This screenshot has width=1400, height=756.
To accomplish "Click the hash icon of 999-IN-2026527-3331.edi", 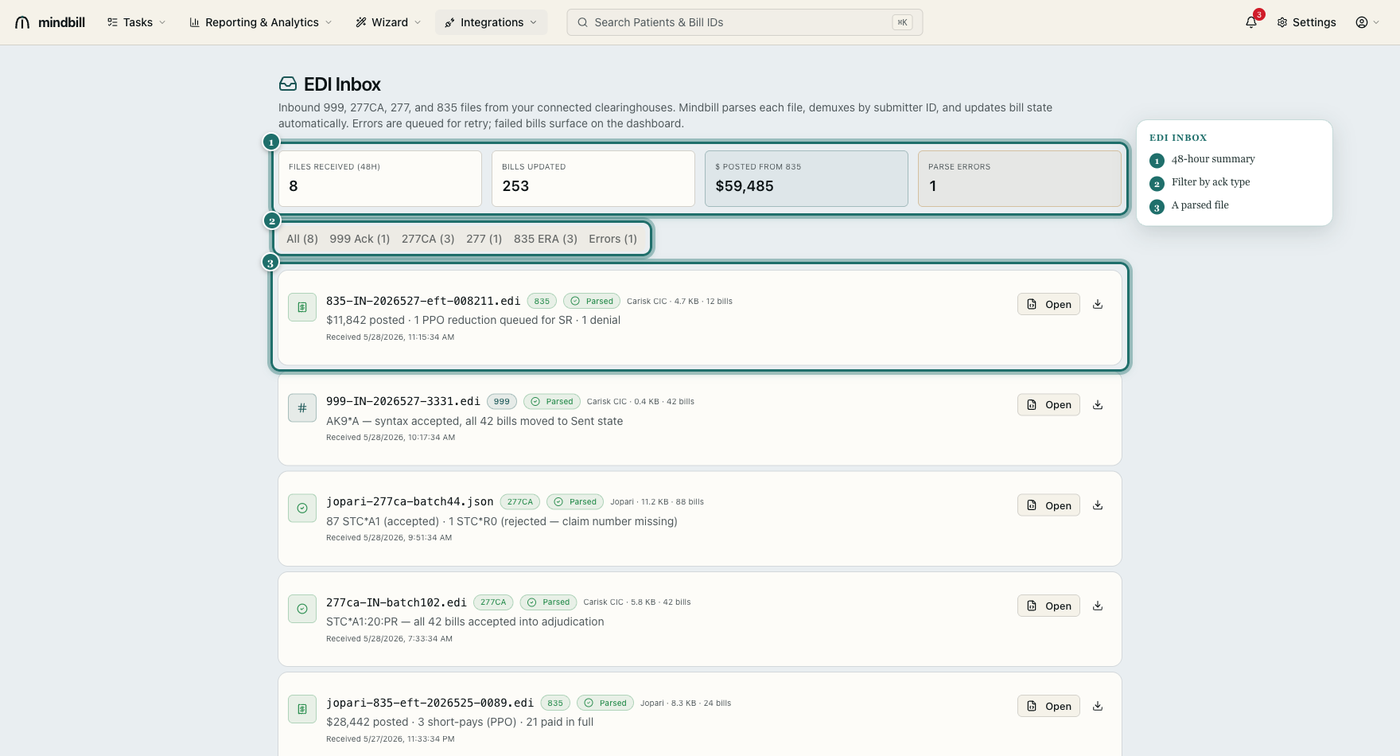I will click(302, 408).
